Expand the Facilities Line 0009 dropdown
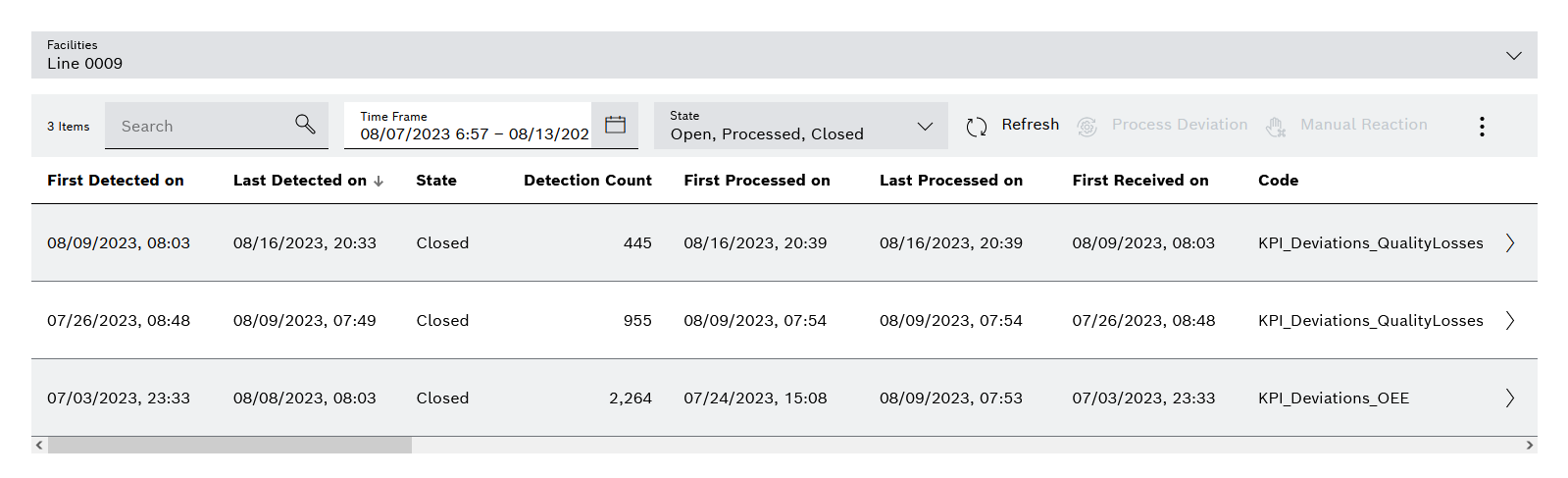Screen dimensions: 1568x478 coord(1514,56)
